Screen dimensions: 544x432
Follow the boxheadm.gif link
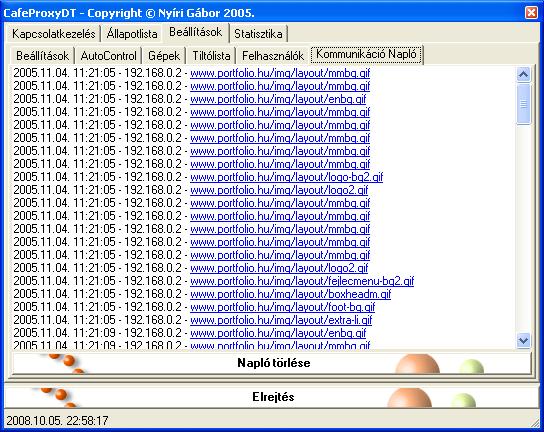(x=290, y=294)
